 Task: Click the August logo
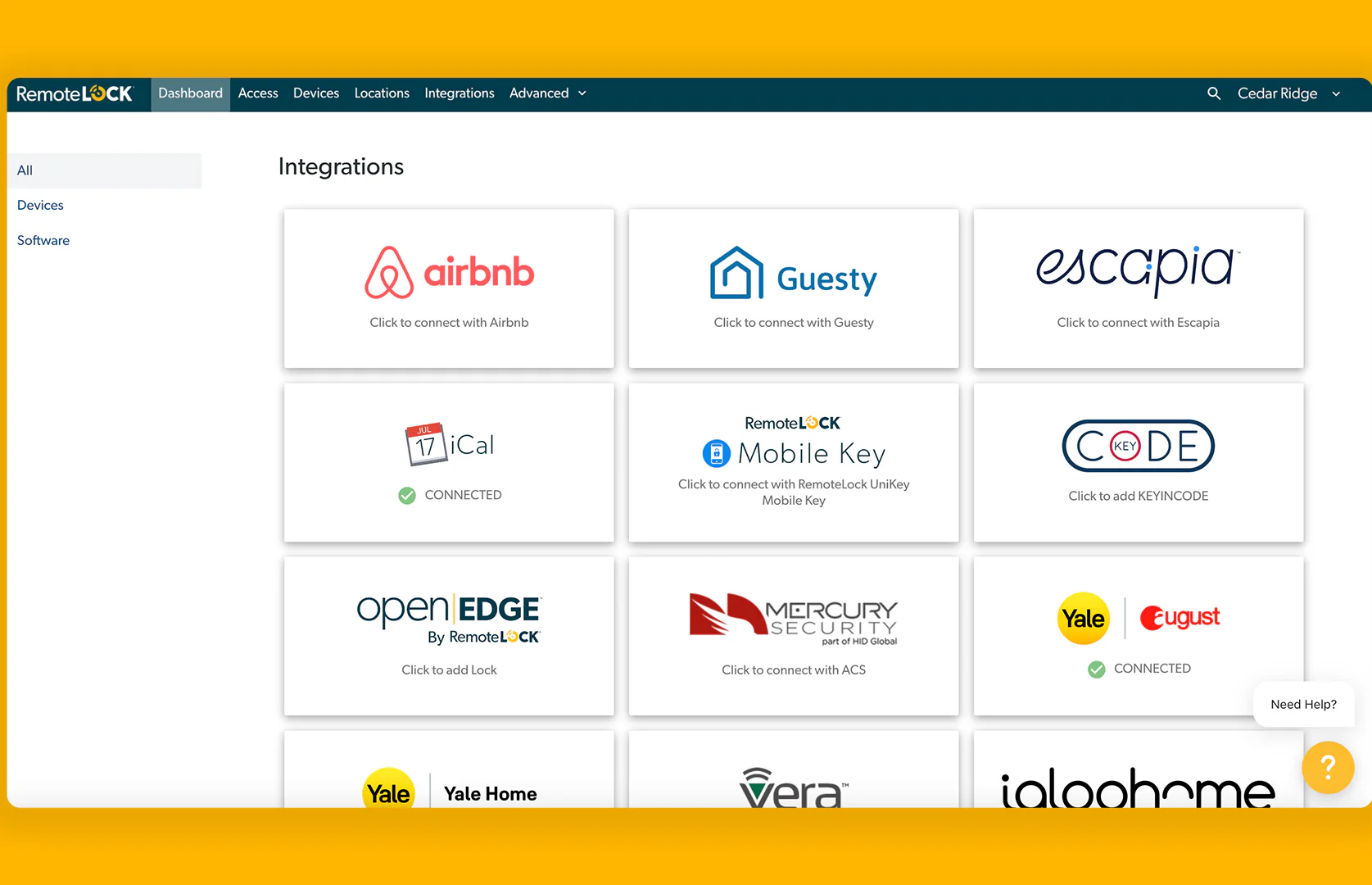(x=1180, y=617)
